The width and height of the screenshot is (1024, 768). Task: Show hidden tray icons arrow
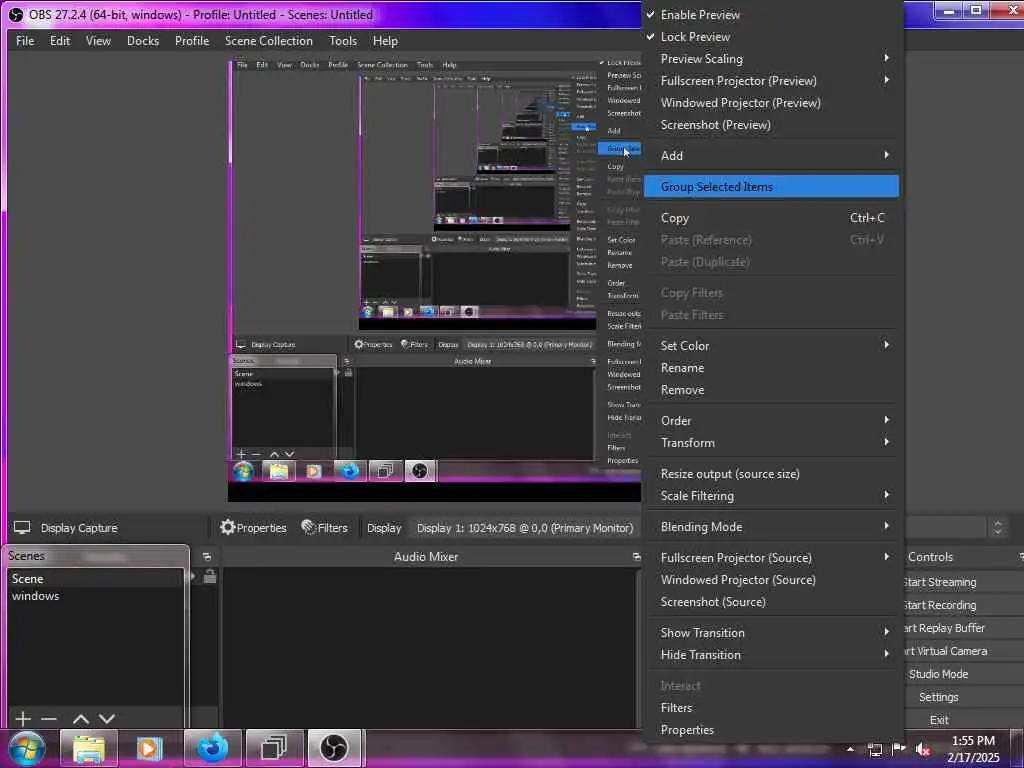850,749
